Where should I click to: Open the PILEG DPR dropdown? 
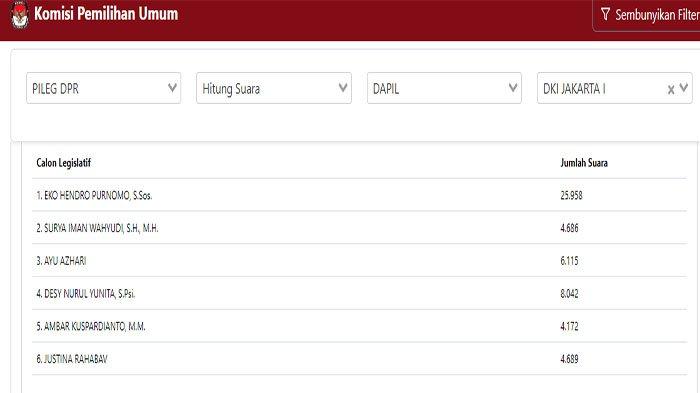[x=104, y=88]
